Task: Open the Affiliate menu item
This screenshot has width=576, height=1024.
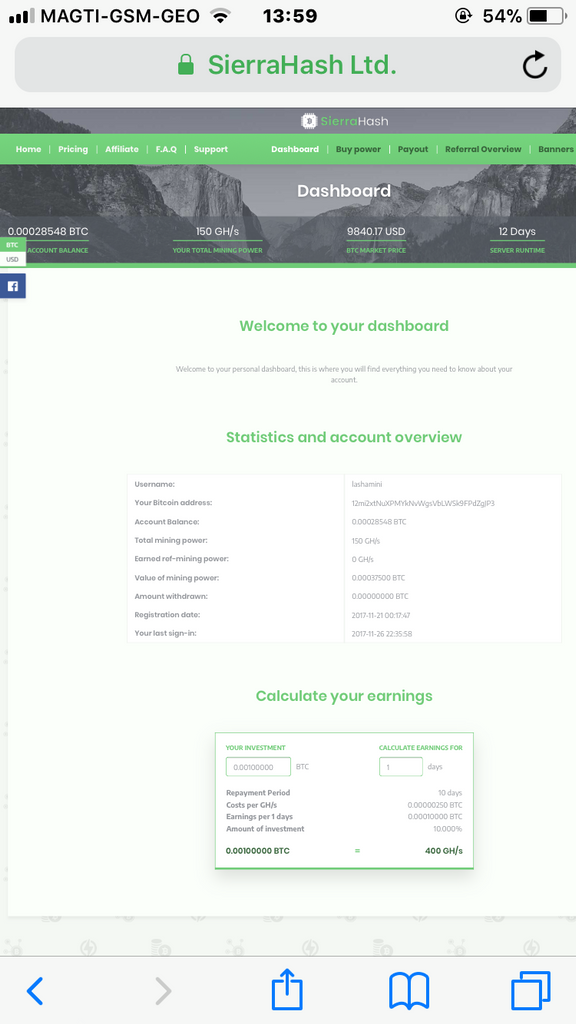Action: [x=122, y=149]
